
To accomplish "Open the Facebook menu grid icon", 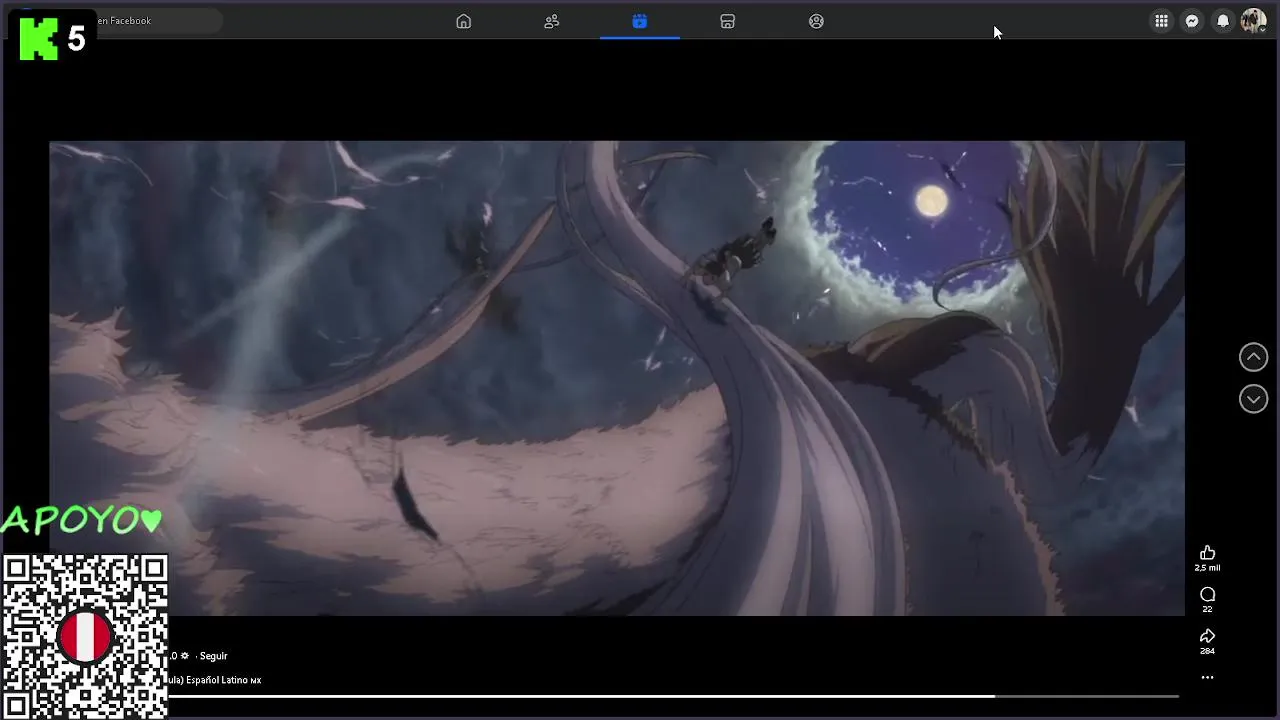I will (1161, 21).
